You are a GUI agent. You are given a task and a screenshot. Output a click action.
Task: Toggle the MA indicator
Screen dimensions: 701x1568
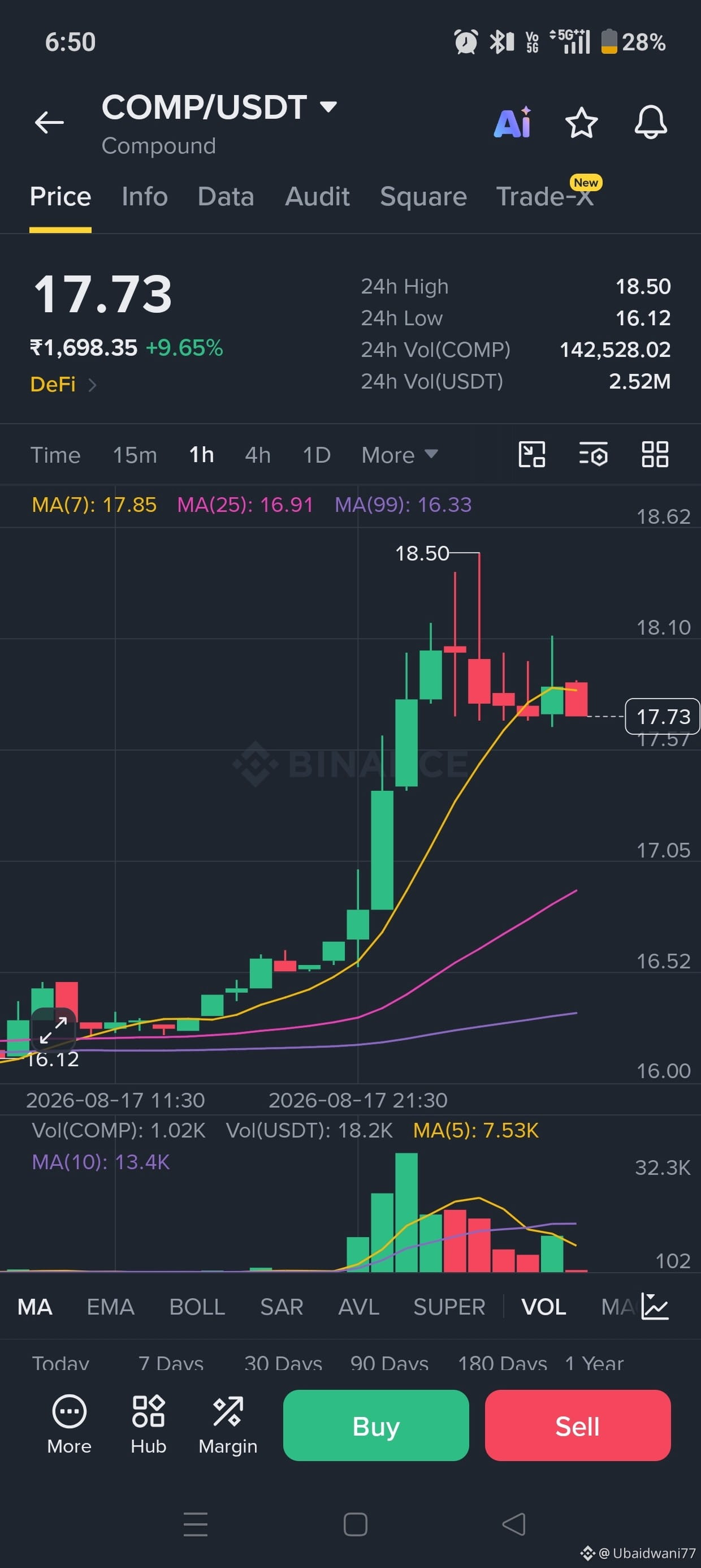pos(34,1307)
